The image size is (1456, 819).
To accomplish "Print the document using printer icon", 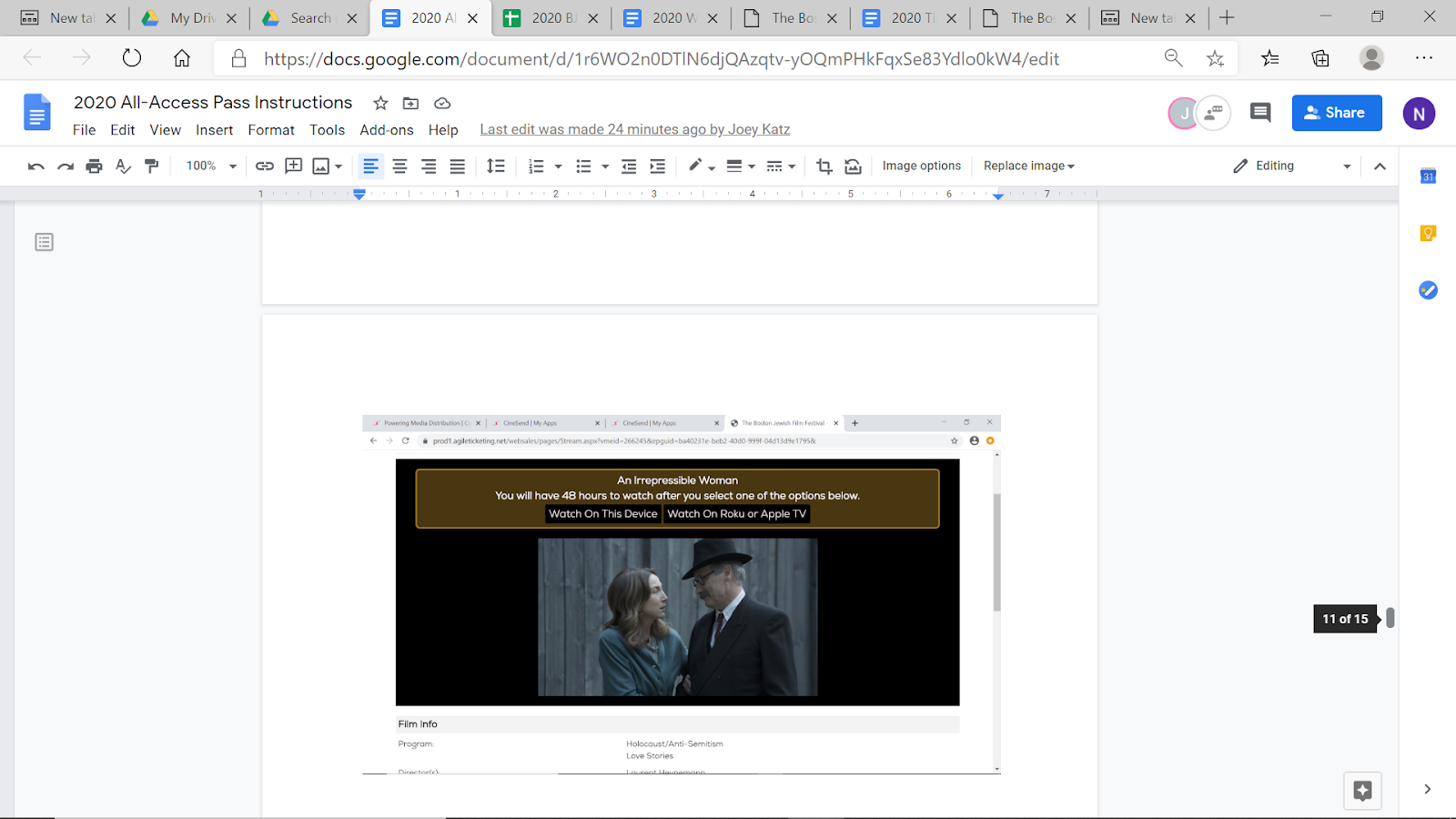I will 94,166.
